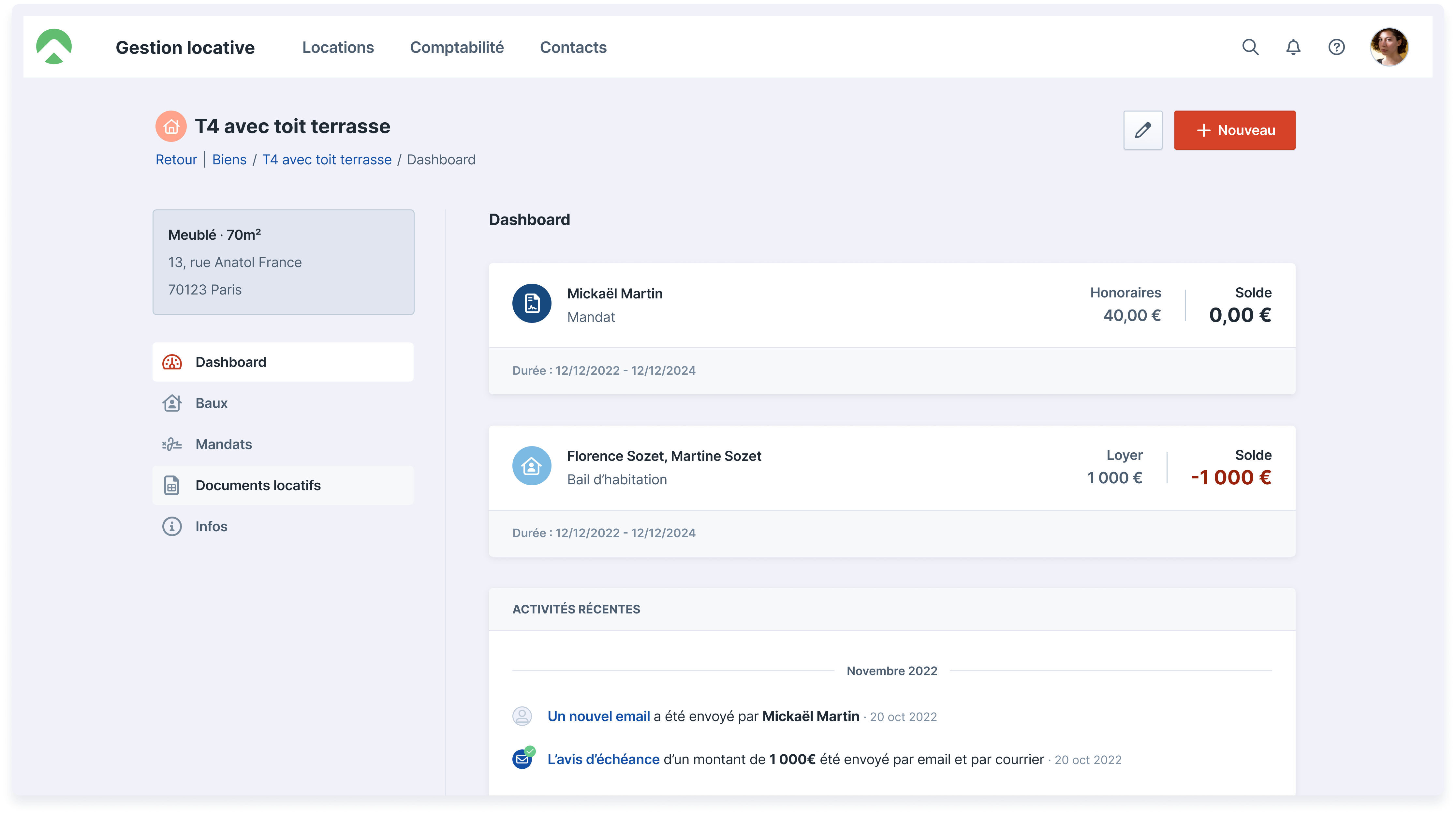Open the Locations menu
Screen dimensions: 1456x815
[337, 48]
